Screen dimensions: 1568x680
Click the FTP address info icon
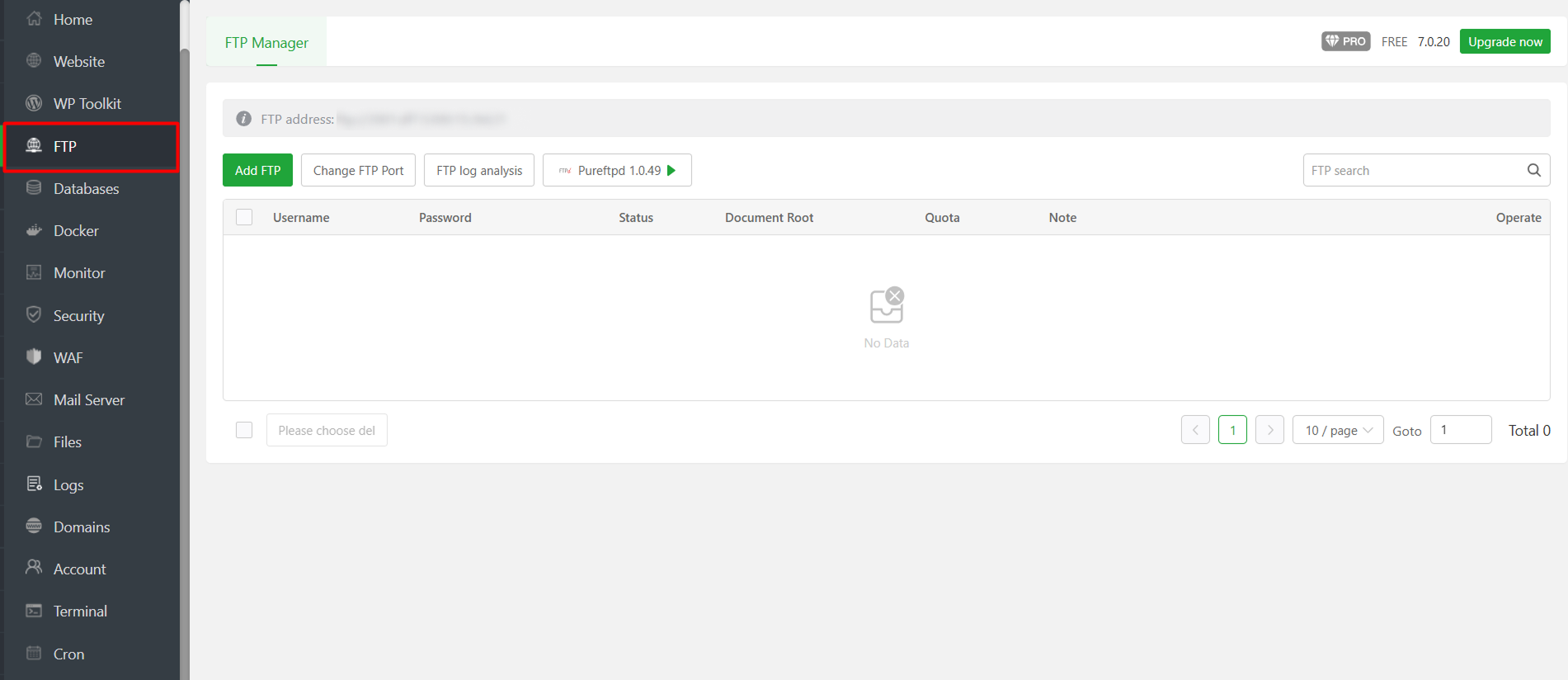(x=243, y=119)
